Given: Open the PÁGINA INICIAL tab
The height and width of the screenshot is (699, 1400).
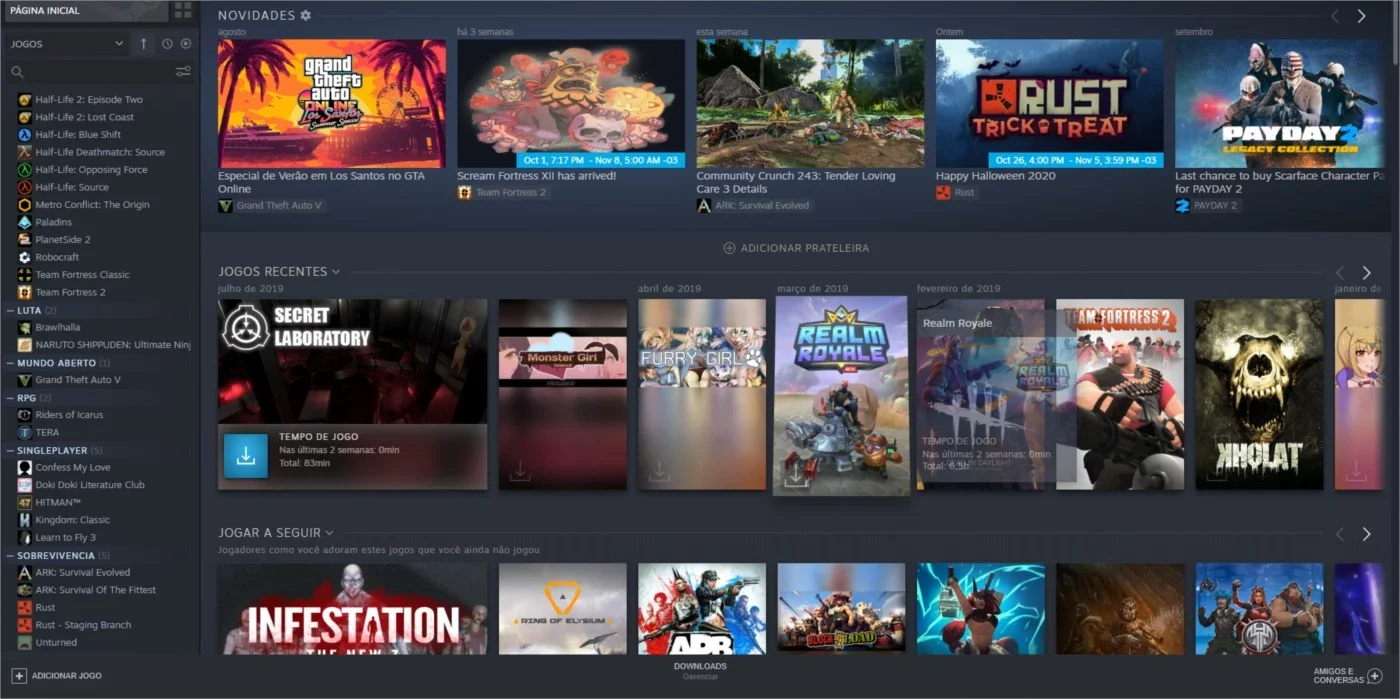Looking at the screenshot, I should 84,11.
